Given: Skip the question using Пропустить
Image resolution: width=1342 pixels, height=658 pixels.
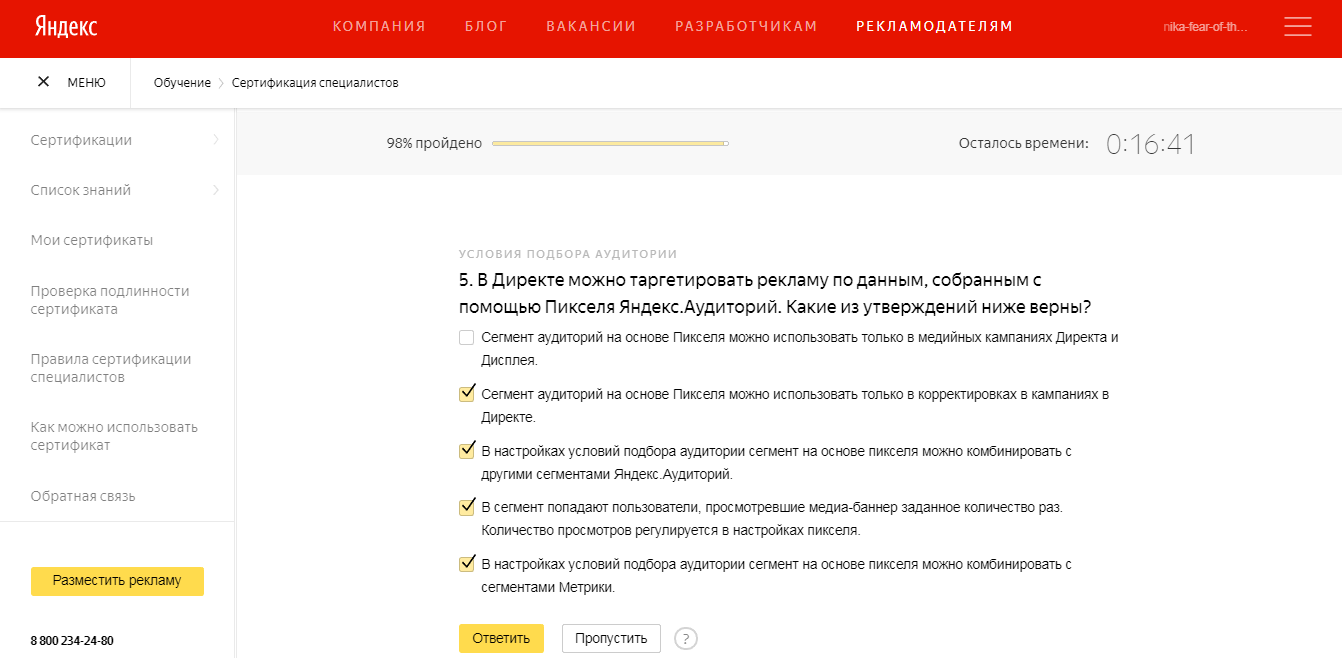Looking at the screenshot, I should pos(611,638).
